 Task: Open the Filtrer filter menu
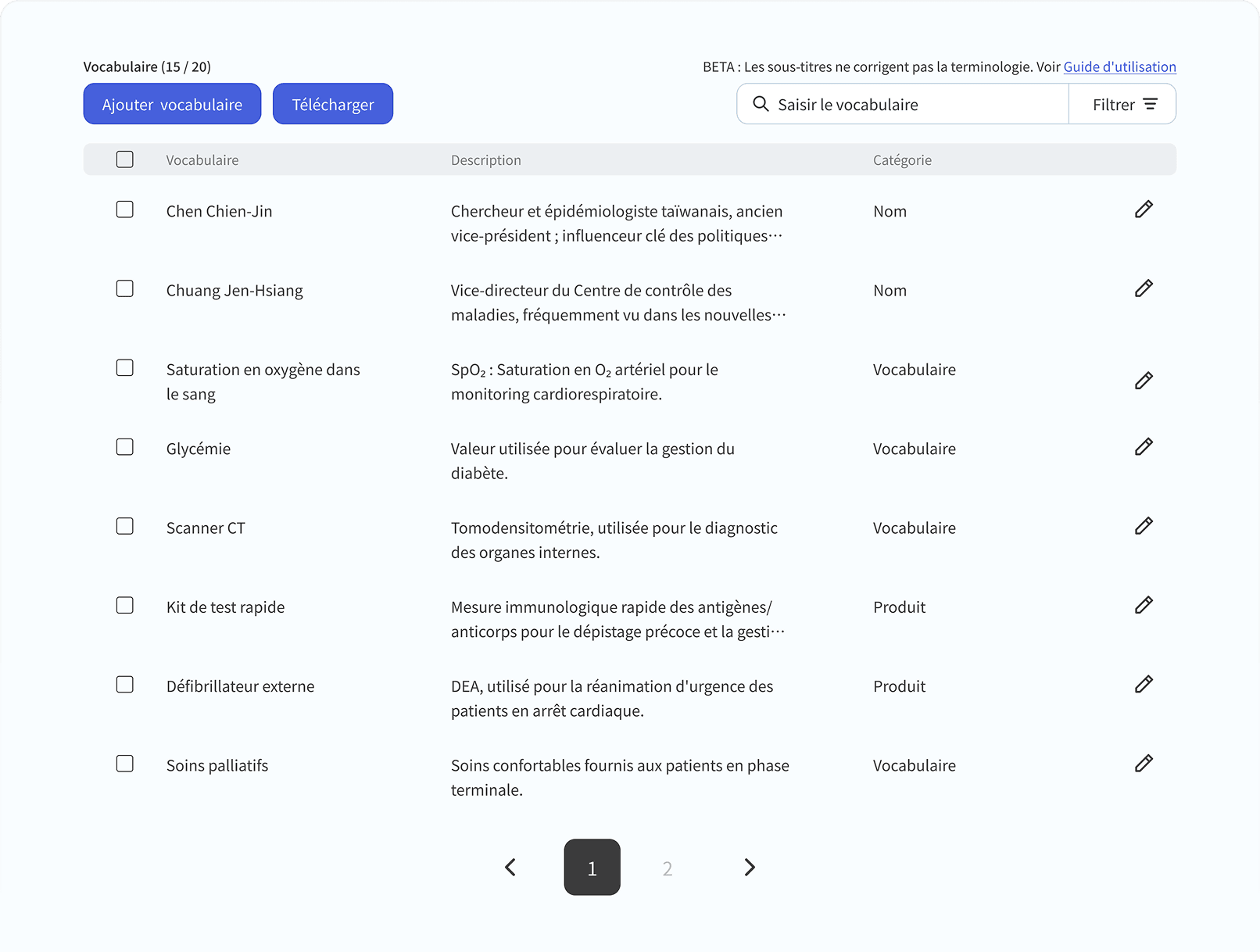pyautogui.click(x=1123, y=105)
